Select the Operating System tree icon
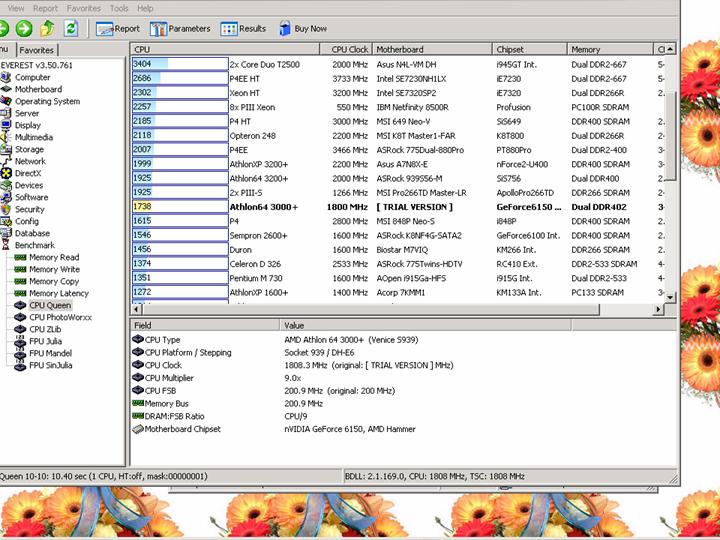720x540 pixels. point(6,101)
